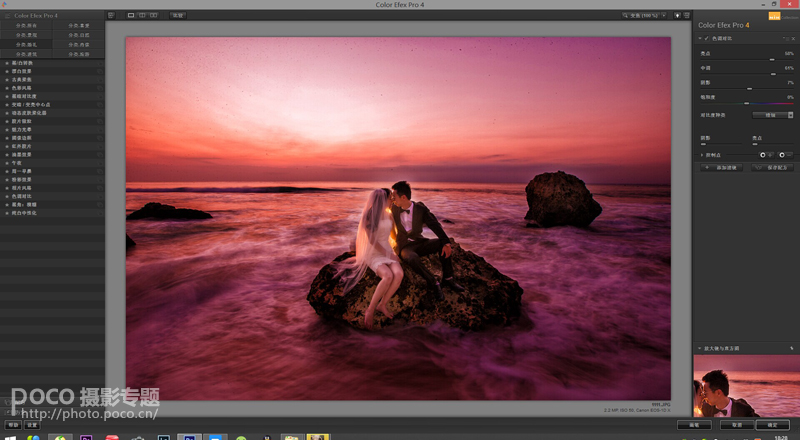Switch to 分类.自然 category tab
800x440 pixels.
pyautogui.click(x=79, y=35)
